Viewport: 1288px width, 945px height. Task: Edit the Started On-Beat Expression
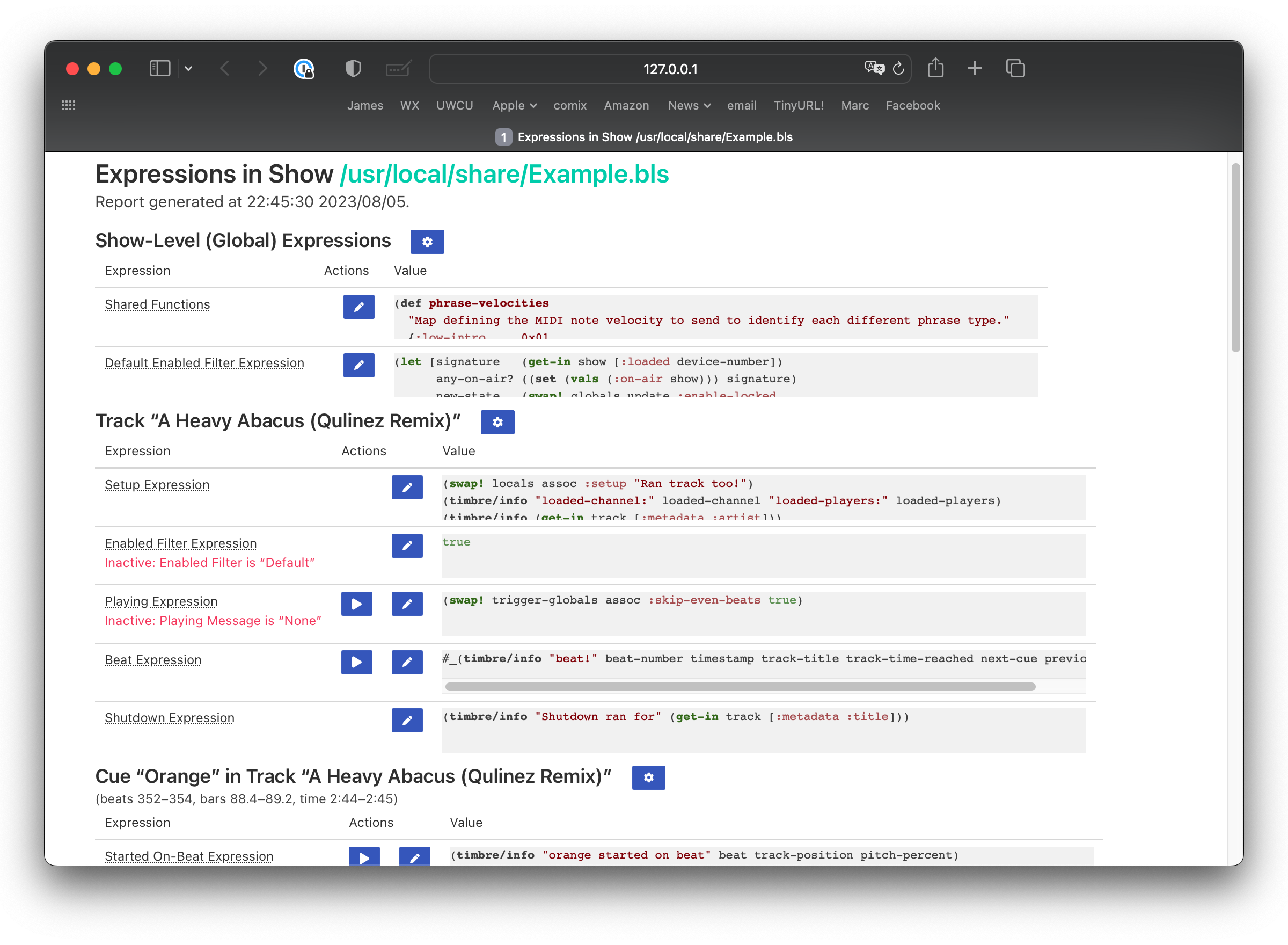(414, 856)
